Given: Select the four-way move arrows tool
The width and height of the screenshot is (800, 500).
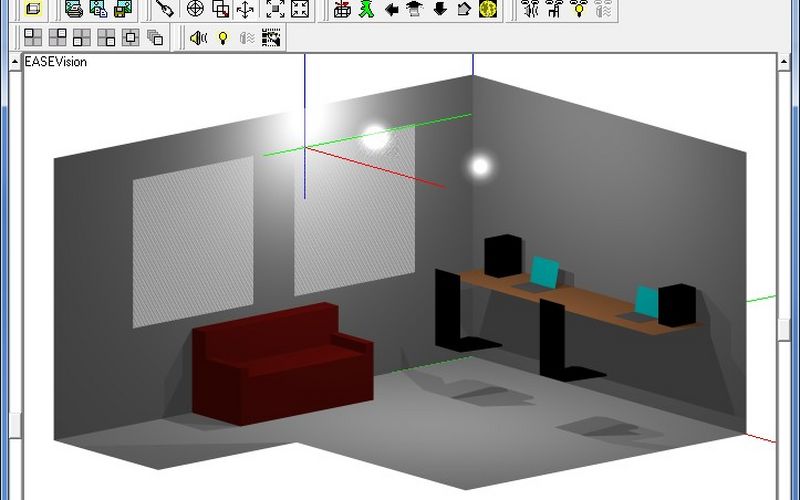Looking at the screenshot, I should pos(245,9).
